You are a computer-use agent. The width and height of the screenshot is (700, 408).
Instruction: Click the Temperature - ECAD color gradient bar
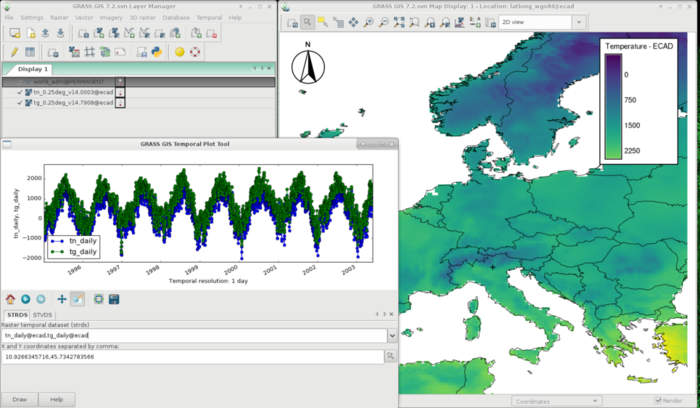click(613, 106)
